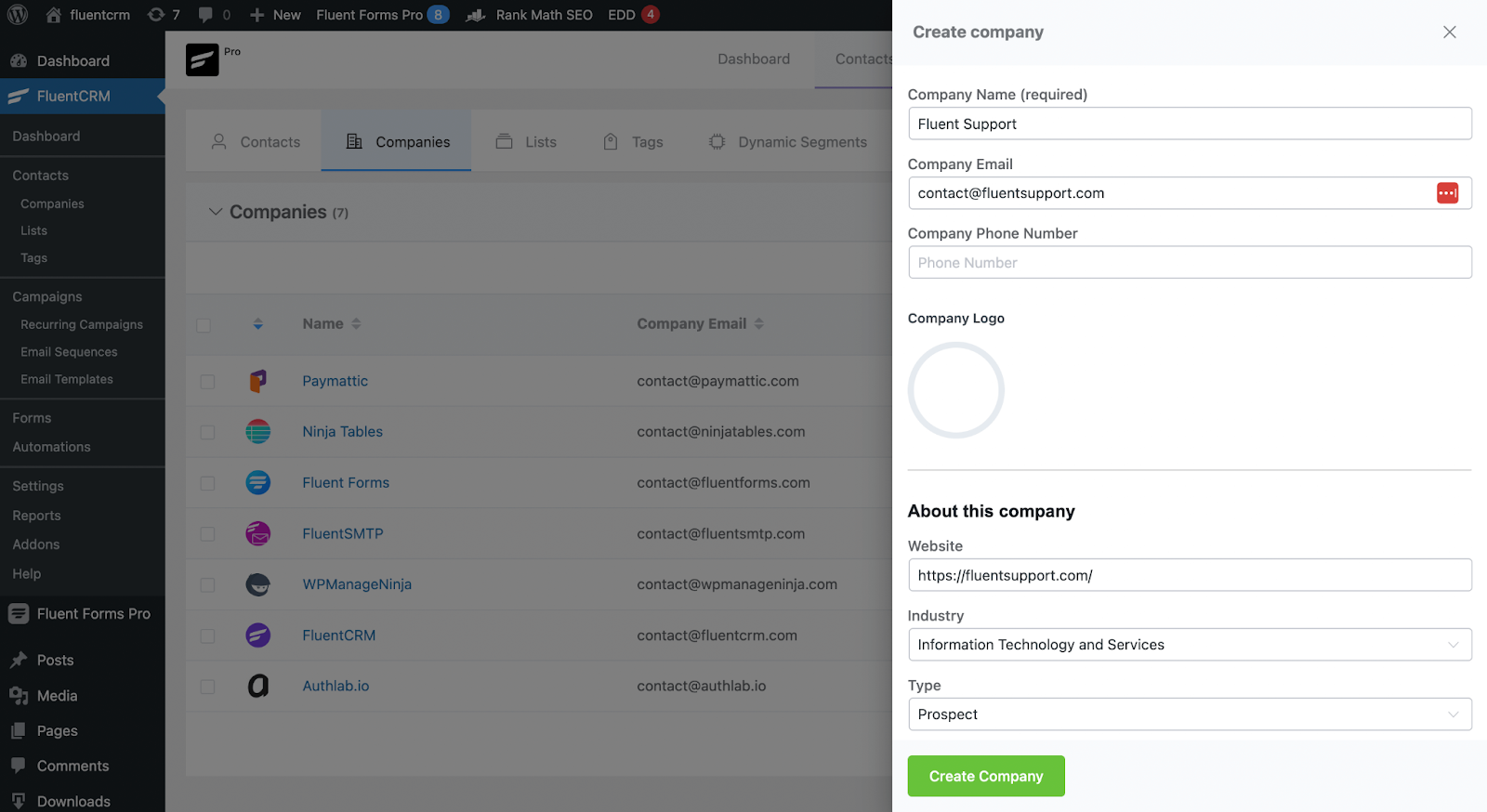Open the Rank Math SEO icon

coord(476,15)
